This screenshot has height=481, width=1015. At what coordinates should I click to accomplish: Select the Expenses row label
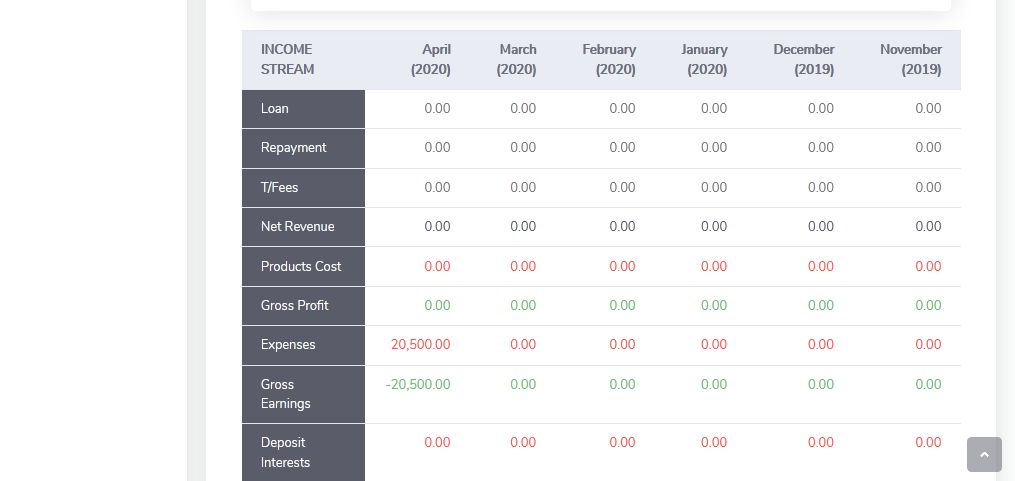288,345
